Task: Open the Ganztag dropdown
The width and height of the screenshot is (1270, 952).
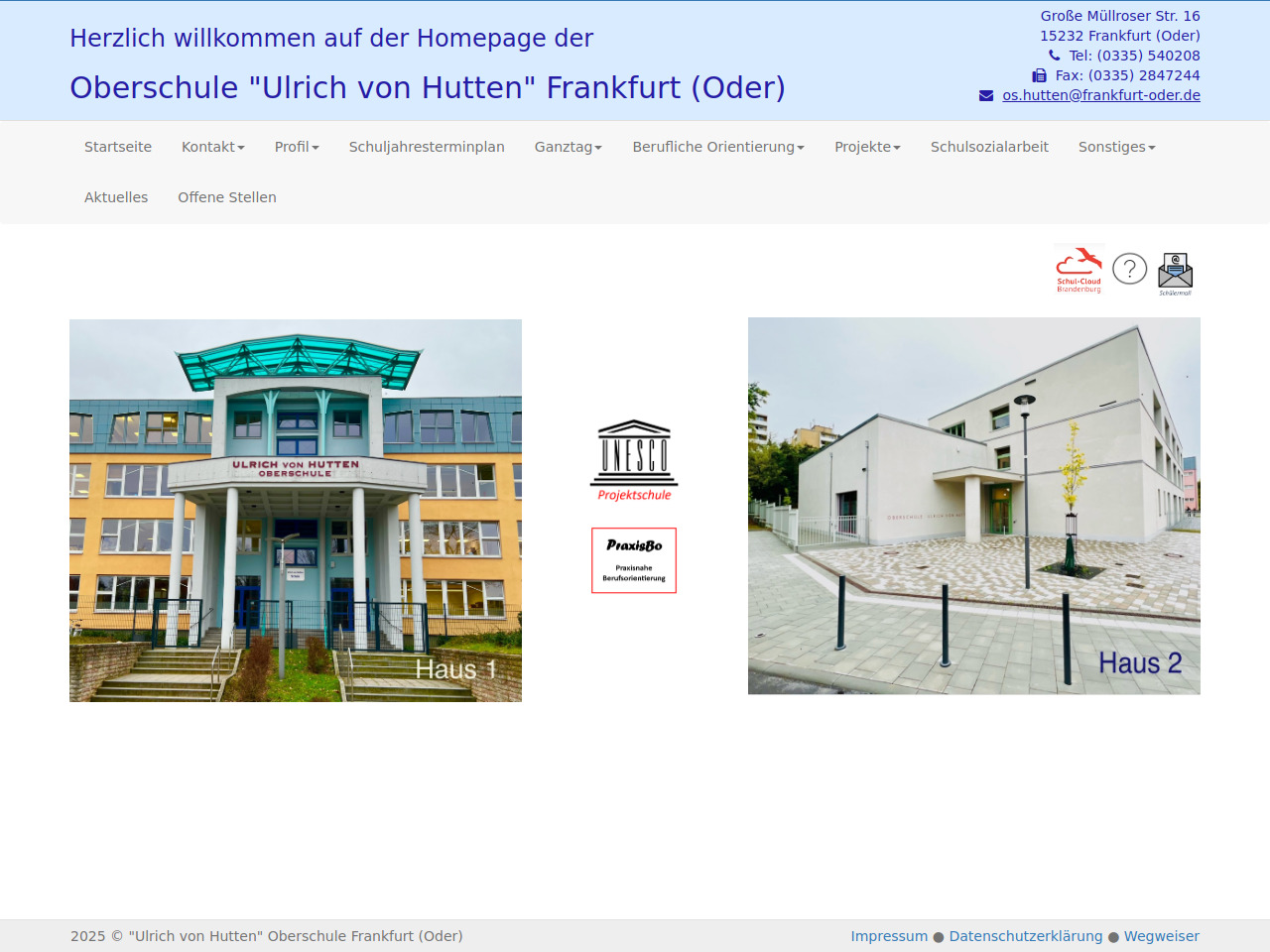Action: tap(568, 147)
